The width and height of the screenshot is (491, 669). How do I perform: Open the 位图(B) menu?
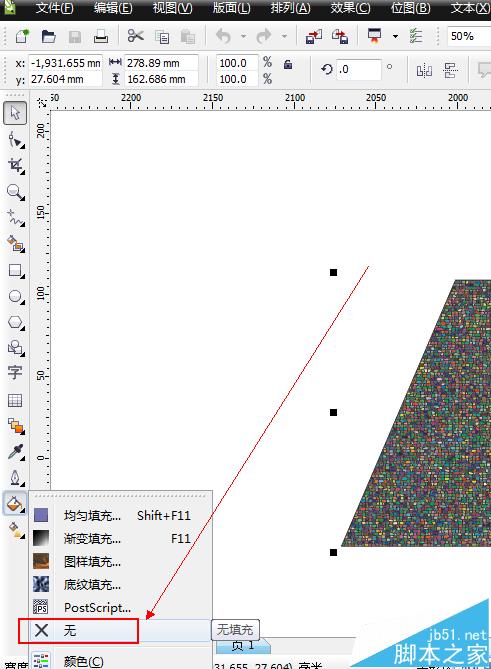(410, 8)
